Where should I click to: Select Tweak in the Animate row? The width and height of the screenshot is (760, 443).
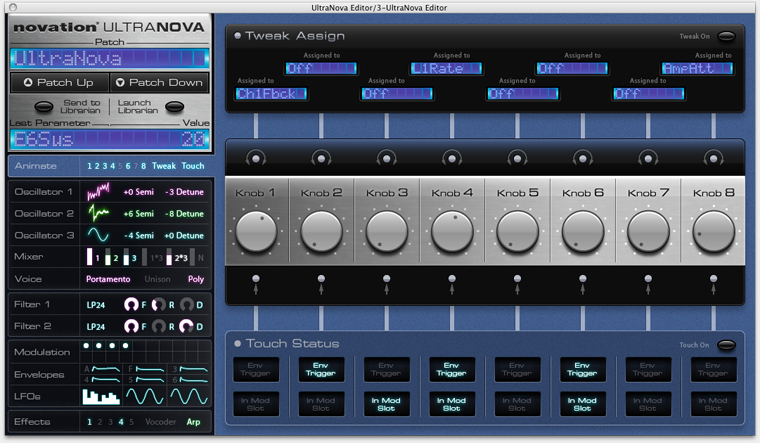(164, 166)
